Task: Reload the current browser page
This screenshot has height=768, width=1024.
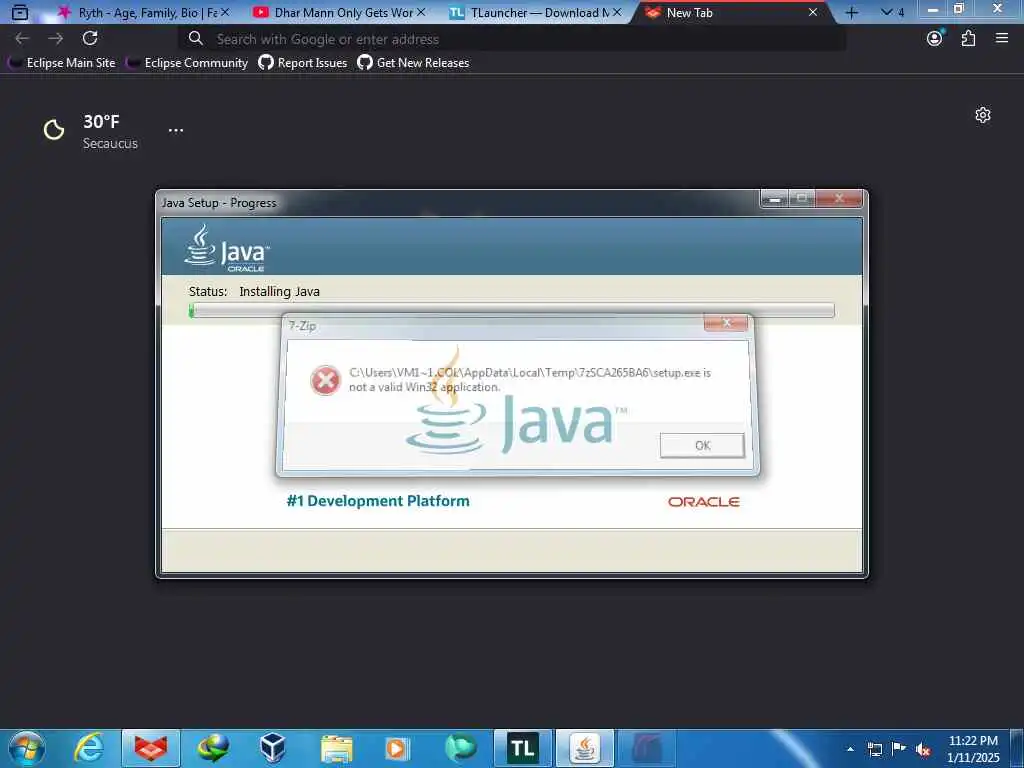Action: 90,39
